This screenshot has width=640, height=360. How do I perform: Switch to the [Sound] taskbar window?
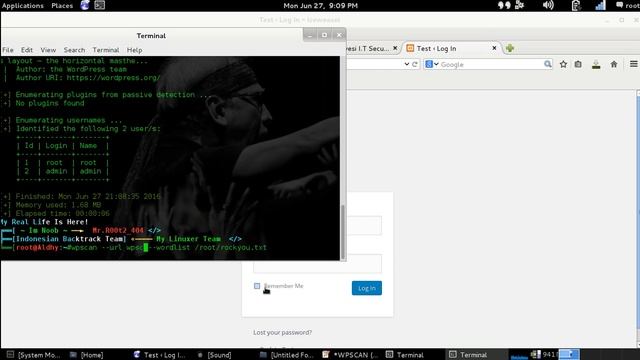(214, 355)
